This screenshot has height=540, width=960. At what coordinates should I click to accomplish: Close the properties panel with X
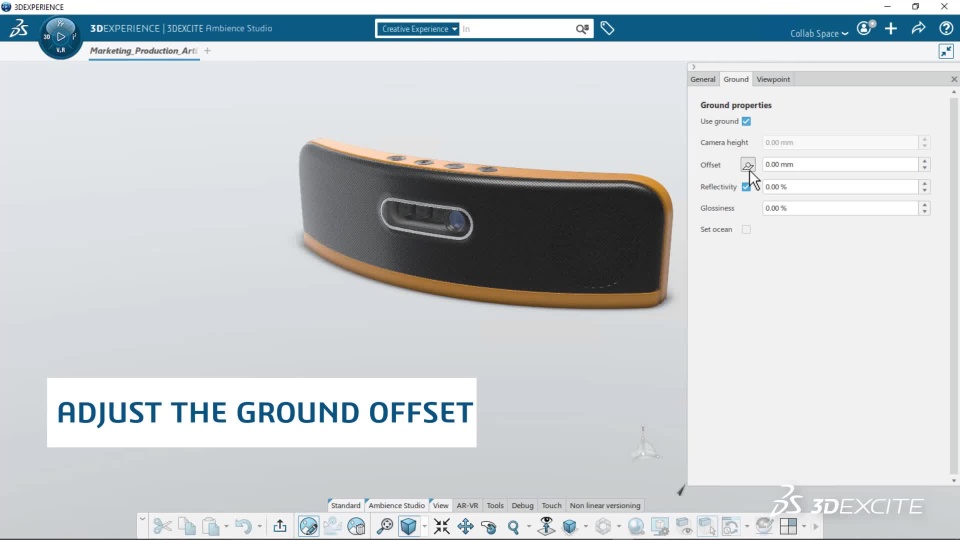point(953,80)
